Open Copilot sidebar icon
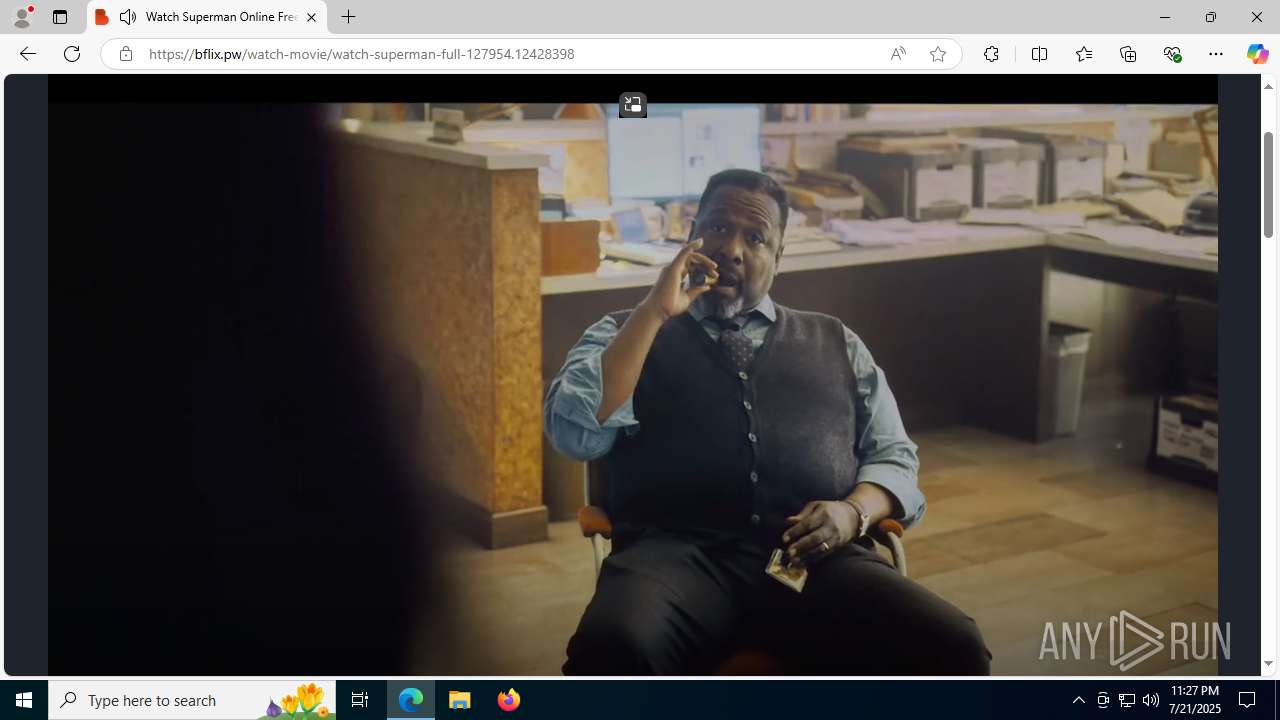1280x720 pixels. (x=1257, y=54)
